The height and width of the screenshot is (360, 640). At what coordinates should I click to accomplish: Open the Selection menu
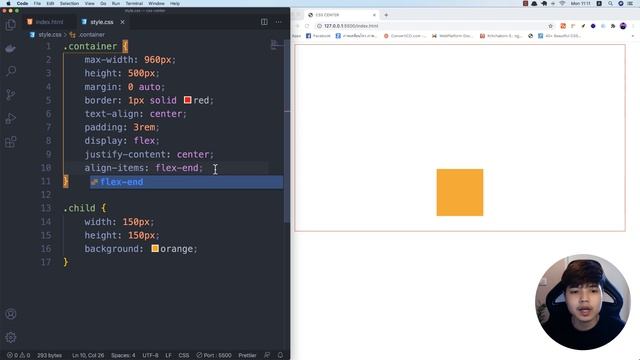click(x=69, y=3)
